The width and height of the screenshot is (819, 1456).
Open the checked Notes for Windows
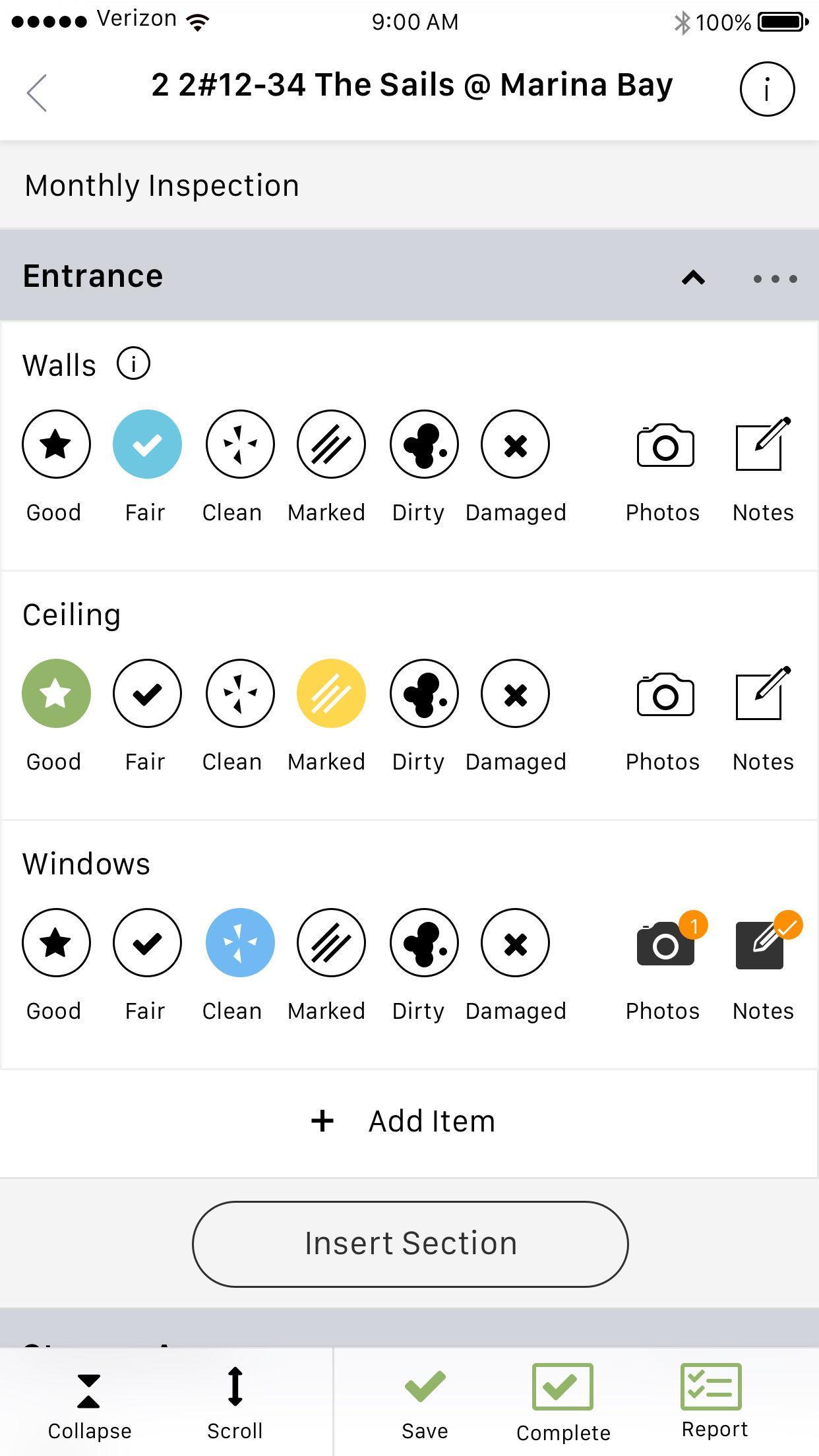[x=762, y=944]
